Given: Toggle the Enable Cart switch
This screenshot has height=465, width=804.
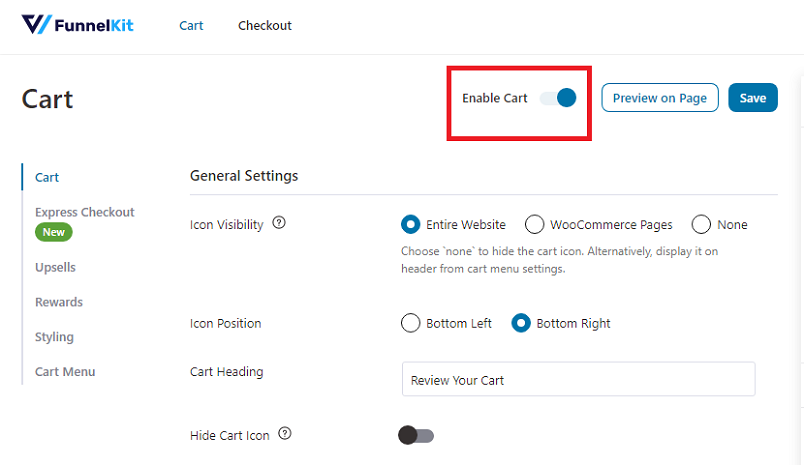Looking at the screenshot, I should pyautogui.click(x=558, y=97).
